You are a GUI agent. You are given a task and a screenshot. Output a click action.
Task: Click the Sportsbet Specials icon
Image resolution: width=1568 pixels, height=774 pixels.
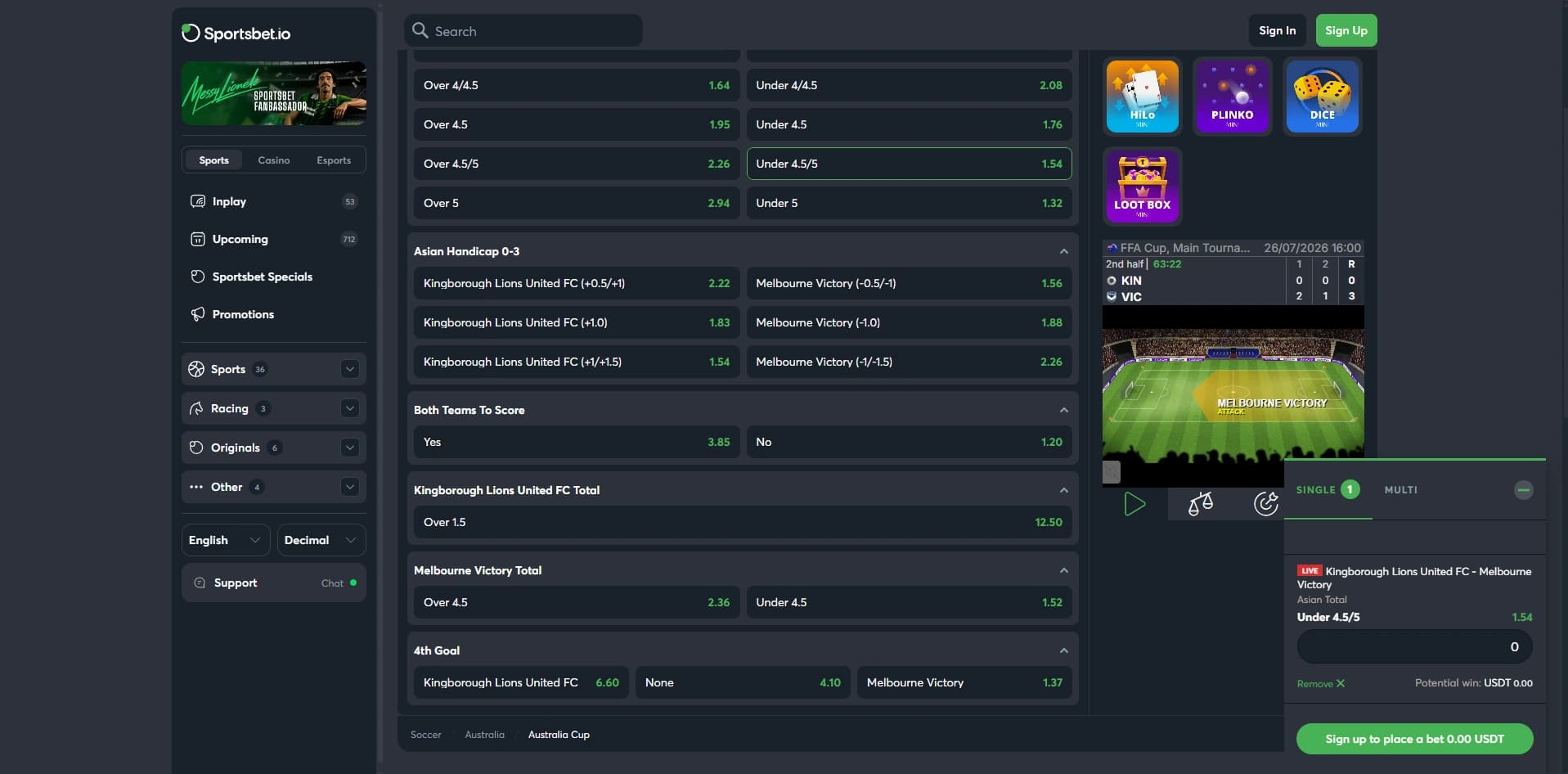[198, 277]
